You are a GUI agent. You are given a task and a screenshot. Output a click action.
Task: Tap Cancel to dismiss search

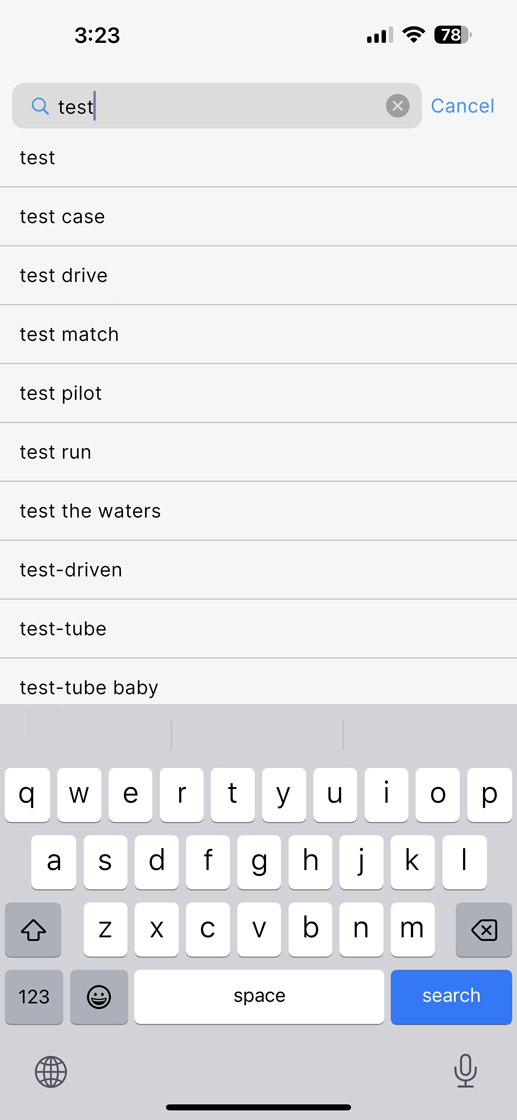pyautogui.click(x=462, y=106)
